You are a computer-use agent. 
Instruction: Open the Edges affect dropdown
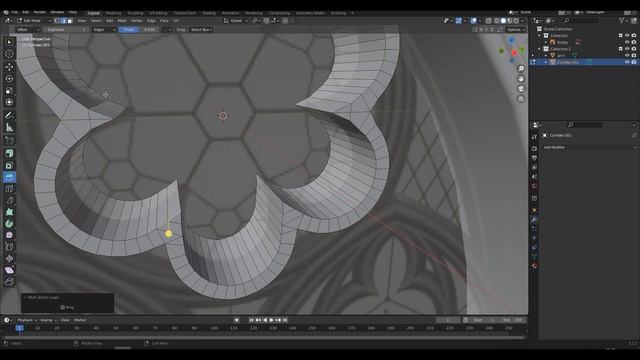(x=104, y=30)
